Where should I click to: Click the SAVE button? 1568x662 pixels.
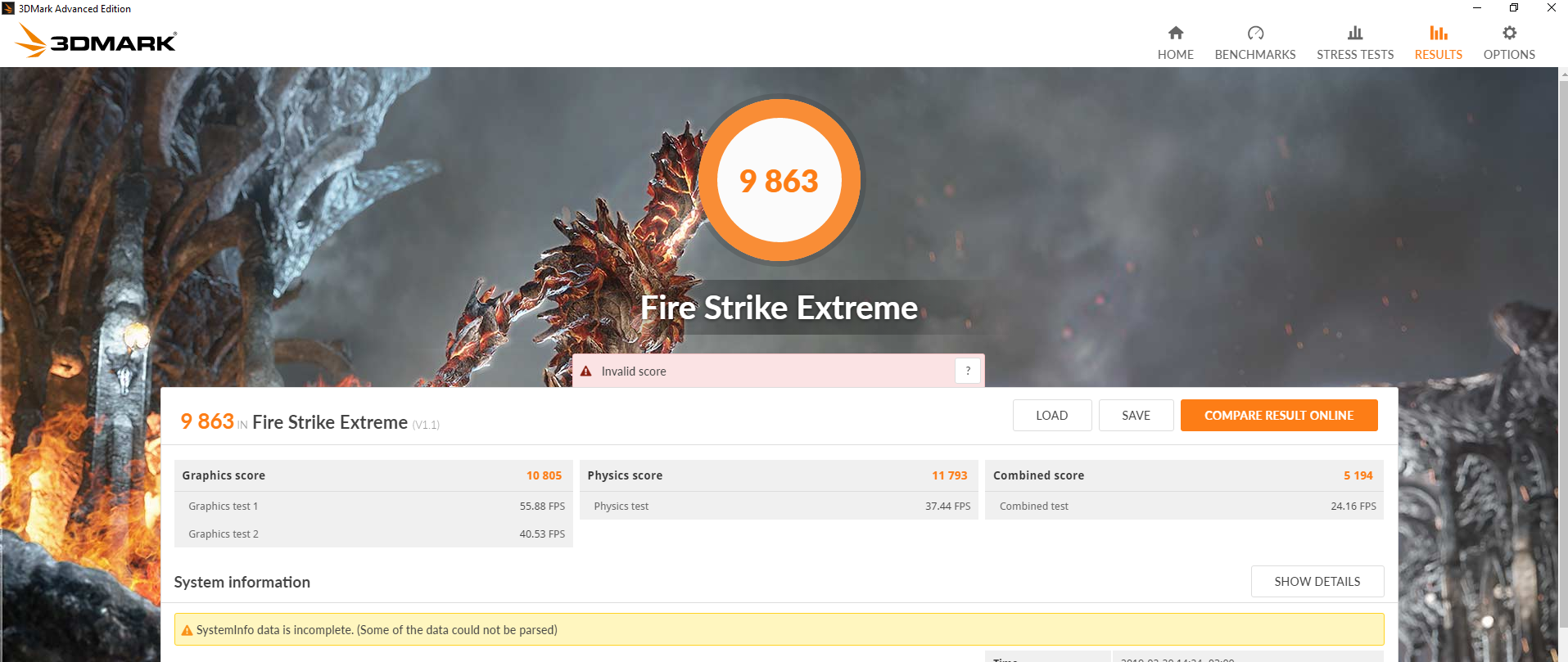[x=1136, y=415]
